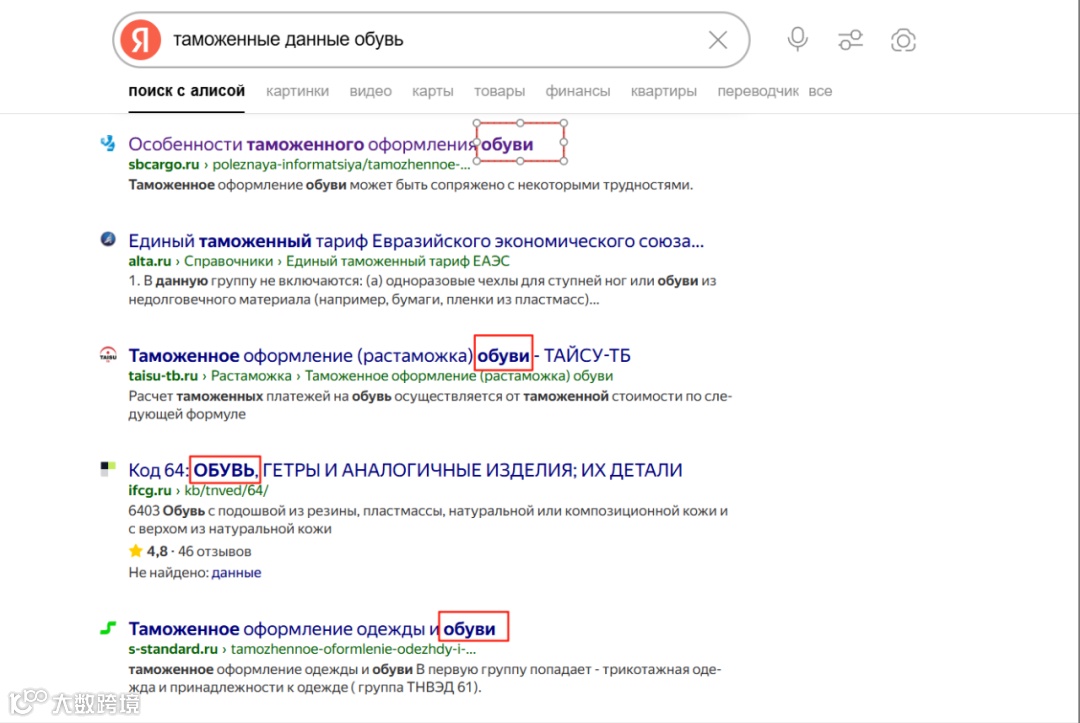
Task: Click the alta.ru site favicon
Action: [108, 239]
